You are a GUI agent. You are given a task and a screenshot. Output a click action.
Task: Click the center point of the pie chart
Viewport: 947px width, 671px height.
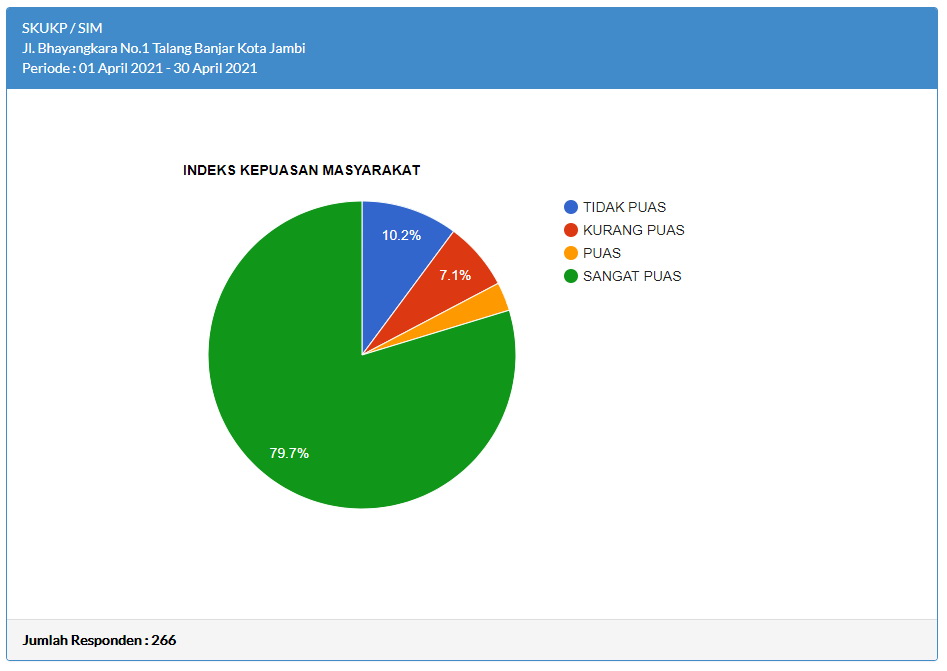click(362, 355)
